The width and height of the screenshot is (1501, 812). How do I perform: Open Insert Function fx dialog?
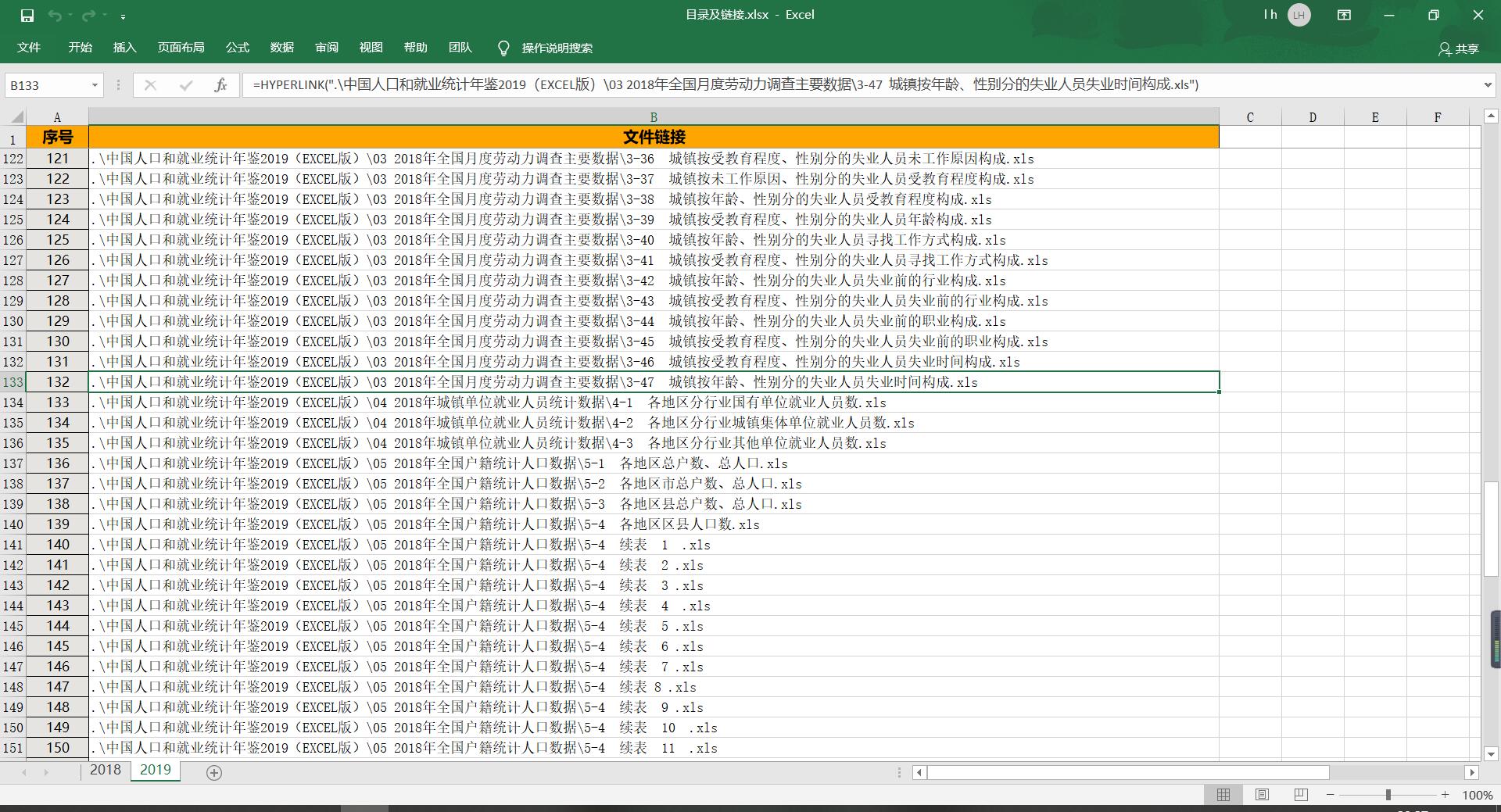[x=220, y=85]
